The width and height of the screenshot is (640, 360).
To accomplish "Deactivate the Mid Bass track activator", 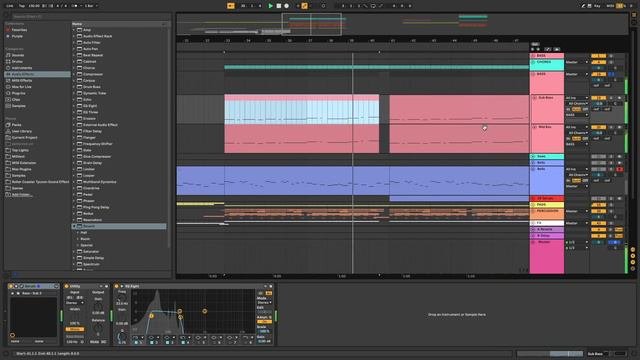I will tap(598, 127).
